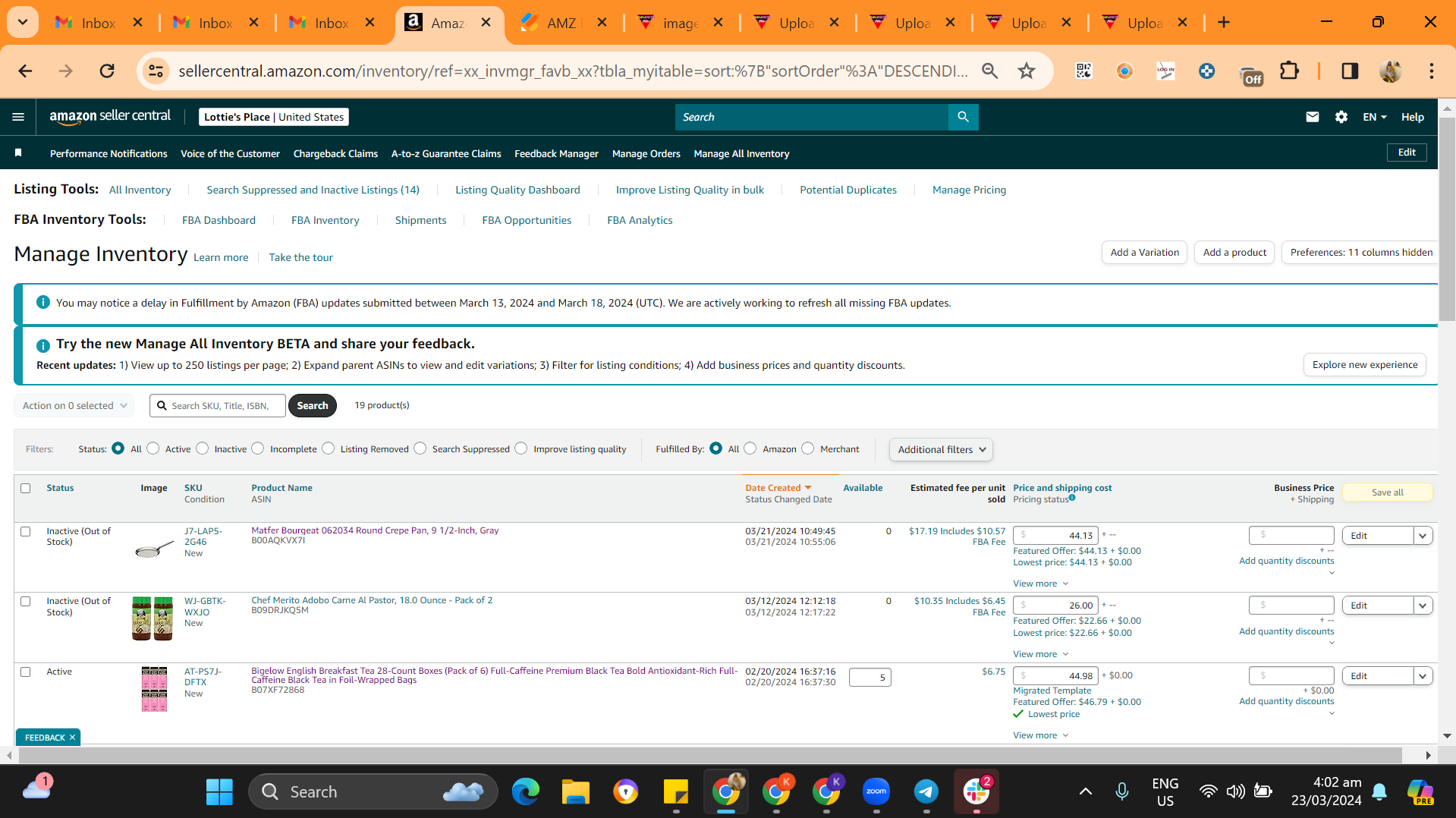Click the browser back arrow
Viewport: 1456px width, 818px height.
[x=25, y=71]
